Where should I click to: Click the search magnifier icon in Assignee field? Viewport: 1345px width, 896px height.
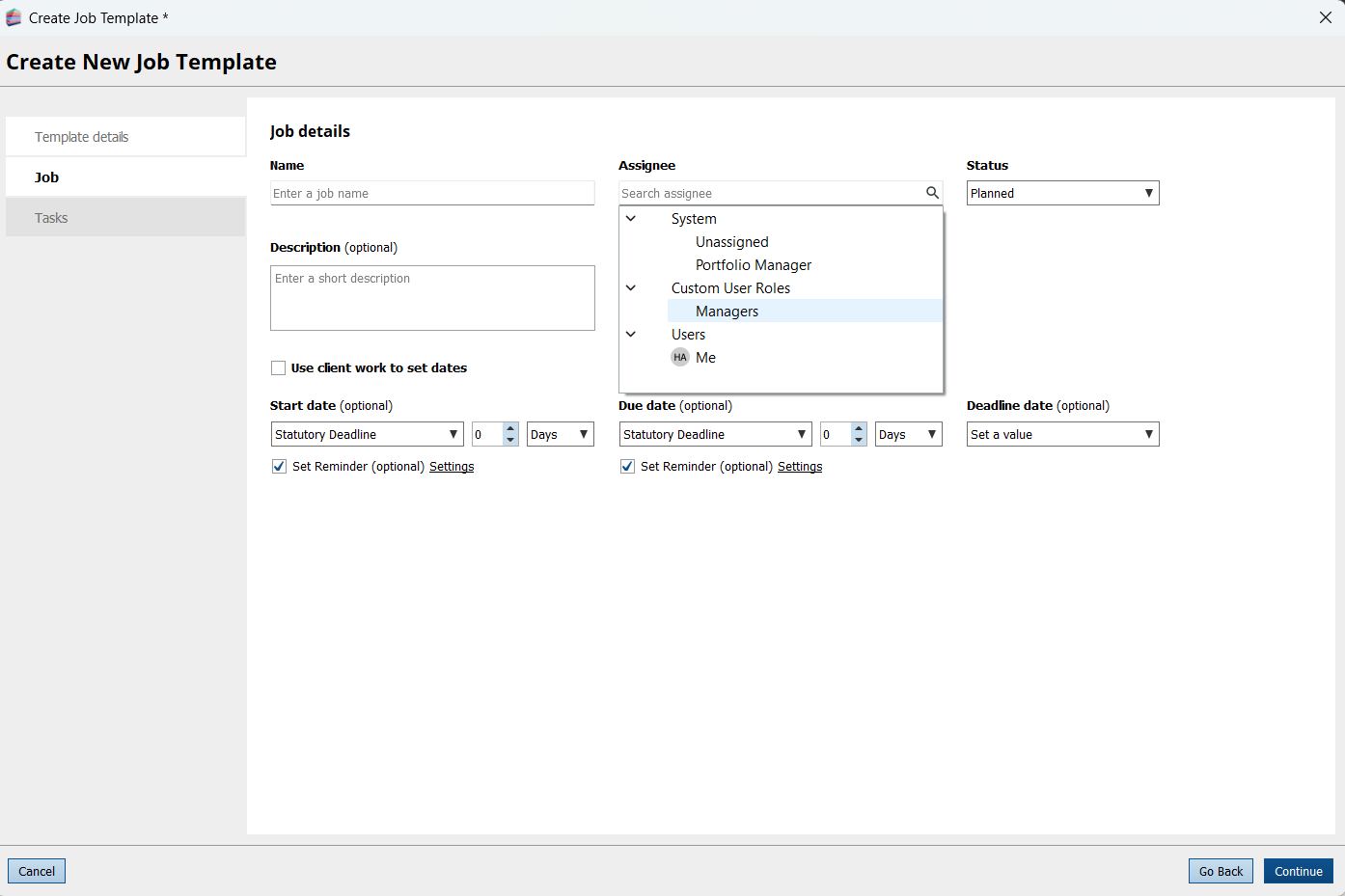click(x=932, y=193)
